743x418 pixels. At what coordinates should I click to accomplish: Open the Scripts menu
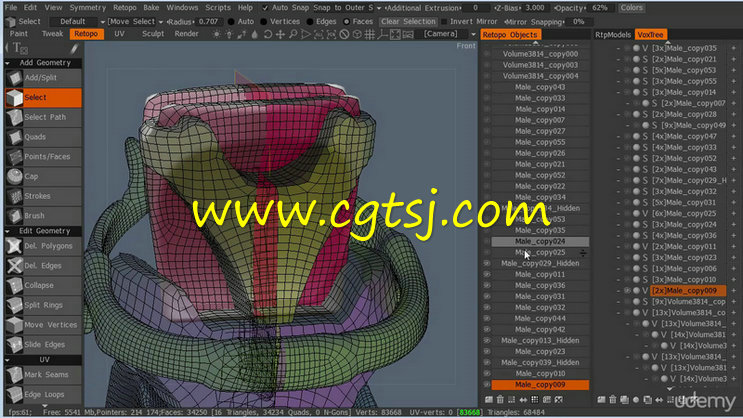pos(218,8)
